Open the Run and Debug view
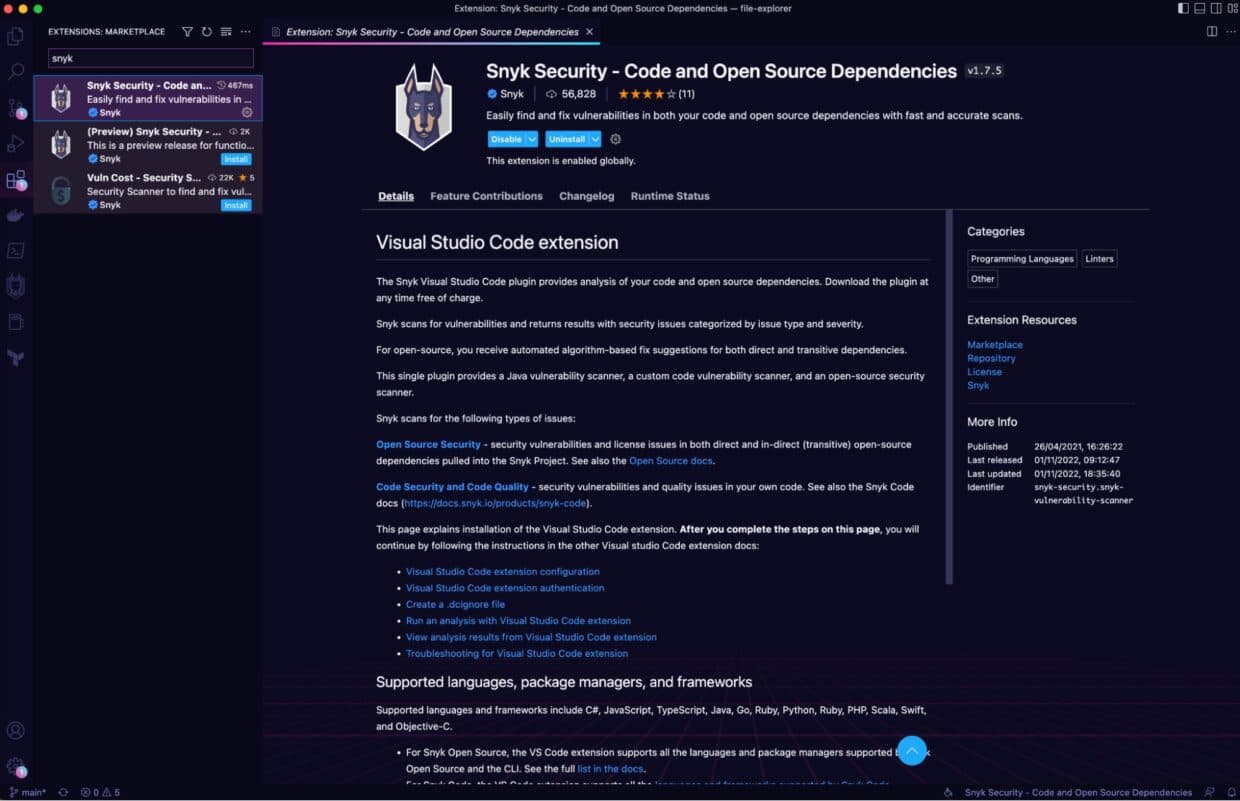The image size is (1240, 801). [x=14, y=143]
